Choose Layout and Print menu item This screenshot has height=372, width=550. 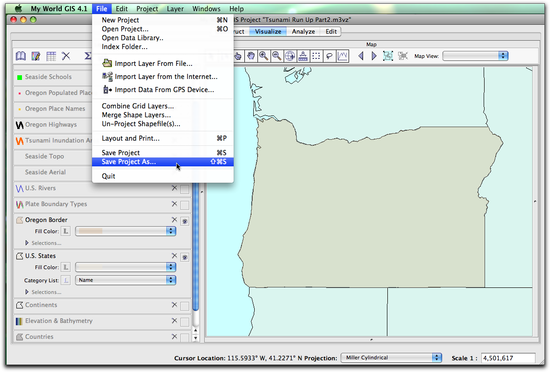[163, 138]
